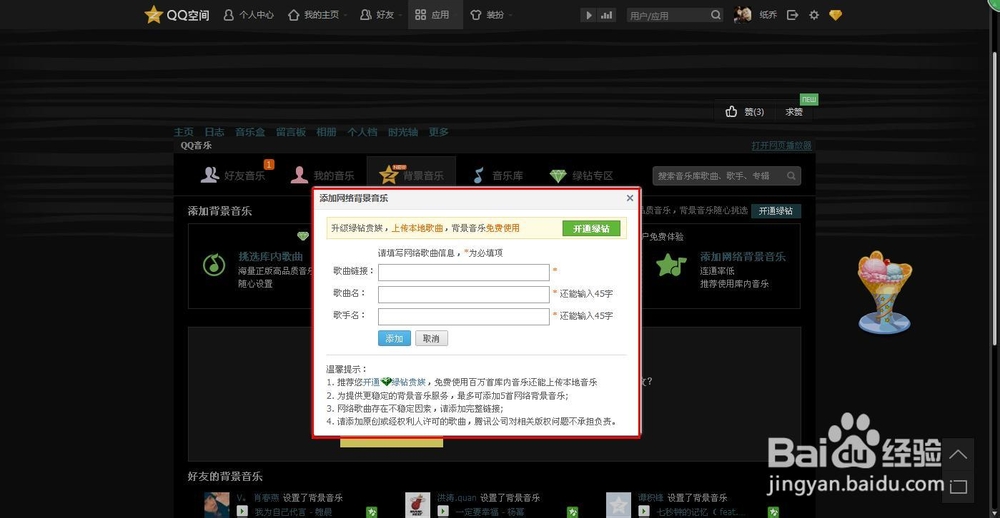Viewport: 1000px width, 518px height.
Task: Open the settings gear icon
Action: tap(814, 15)
